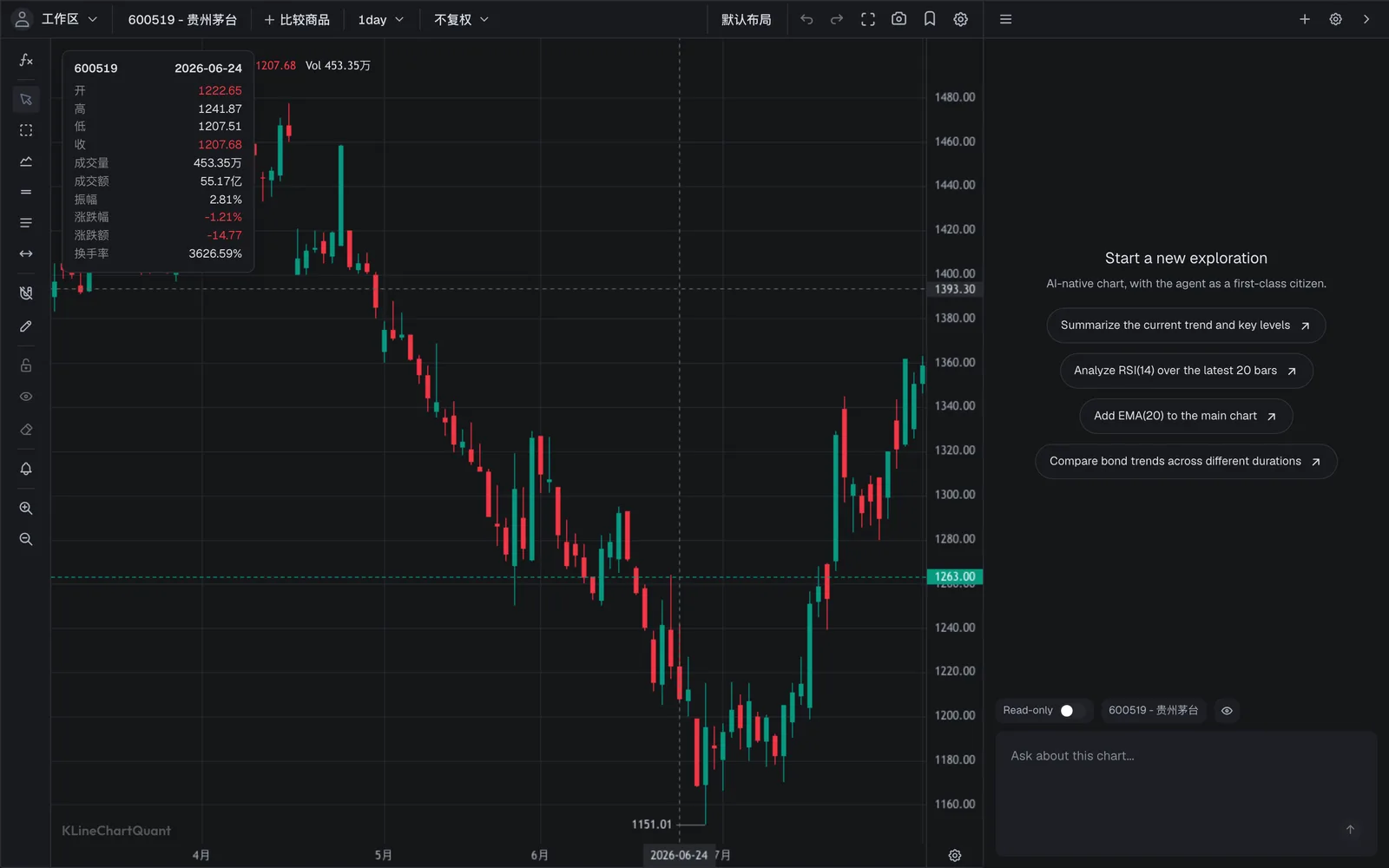This screenshot has width=1389, height=868.
Task: Open agent panel settings gear
Action: tap(1336, 19)
